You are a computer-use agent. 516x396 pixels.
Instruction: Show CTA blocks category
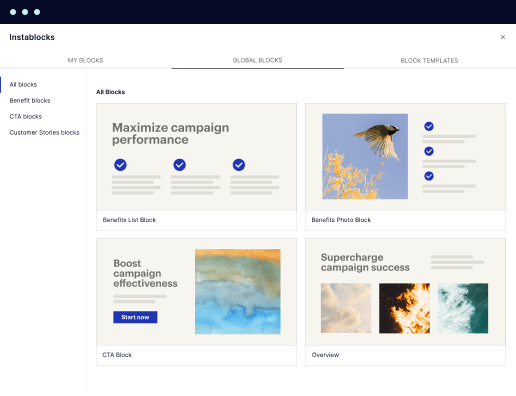click(x=26, y=117)
